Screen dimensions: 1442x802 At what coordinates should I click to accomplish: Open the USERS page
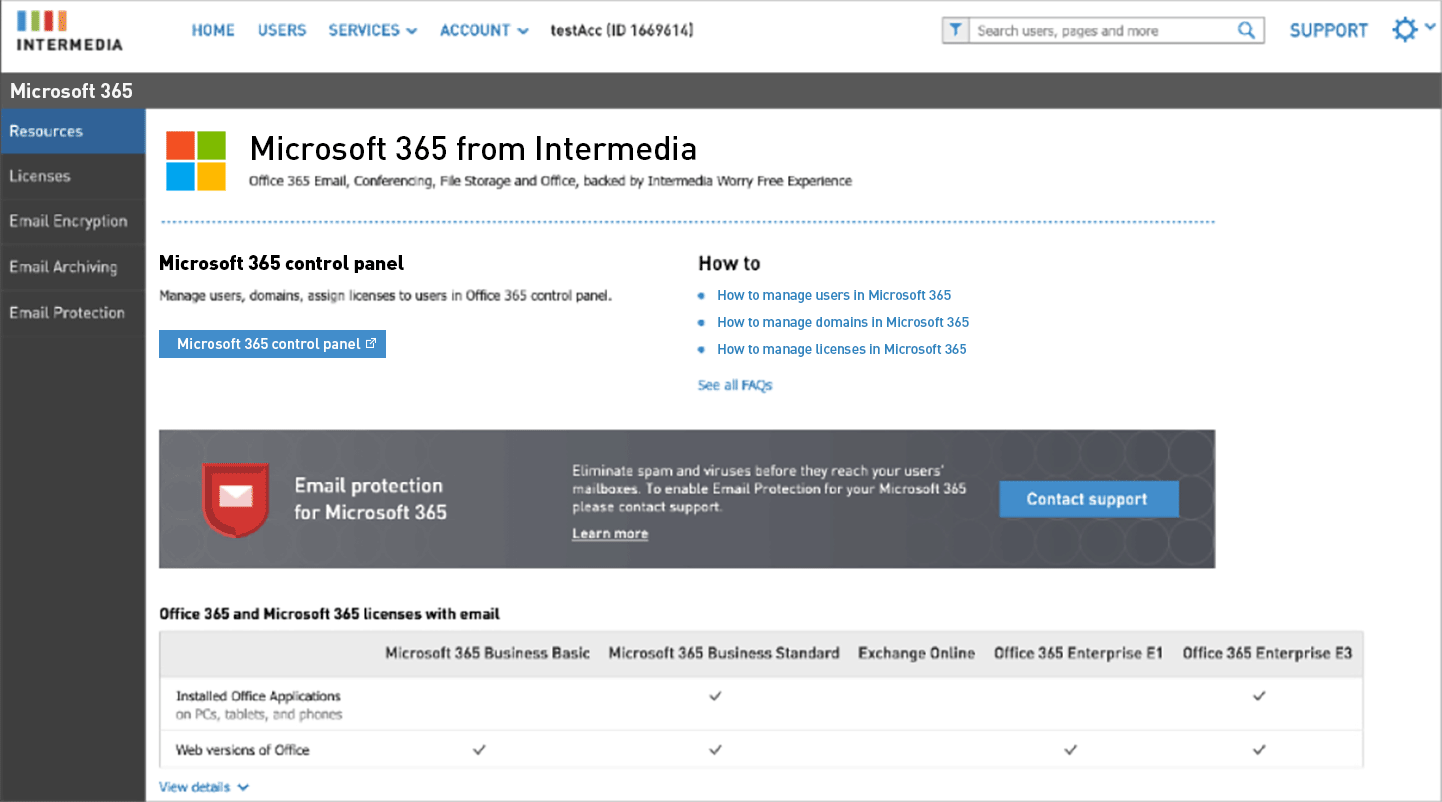click(282, 30)
